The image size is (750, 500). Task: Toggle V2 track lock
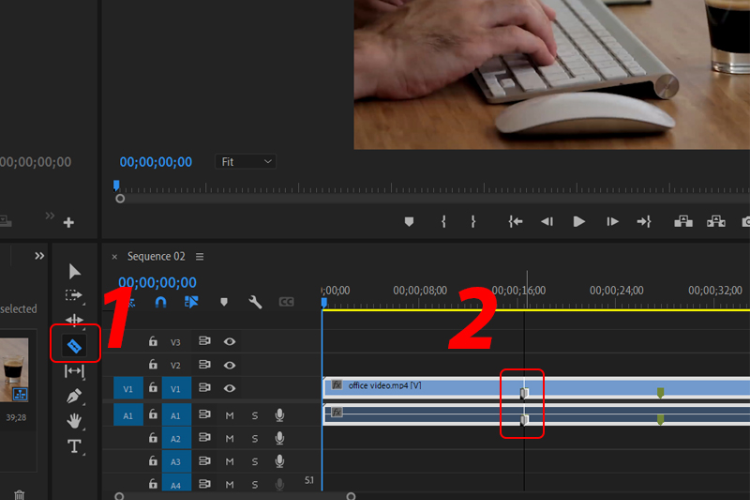[x=153, y=365]
